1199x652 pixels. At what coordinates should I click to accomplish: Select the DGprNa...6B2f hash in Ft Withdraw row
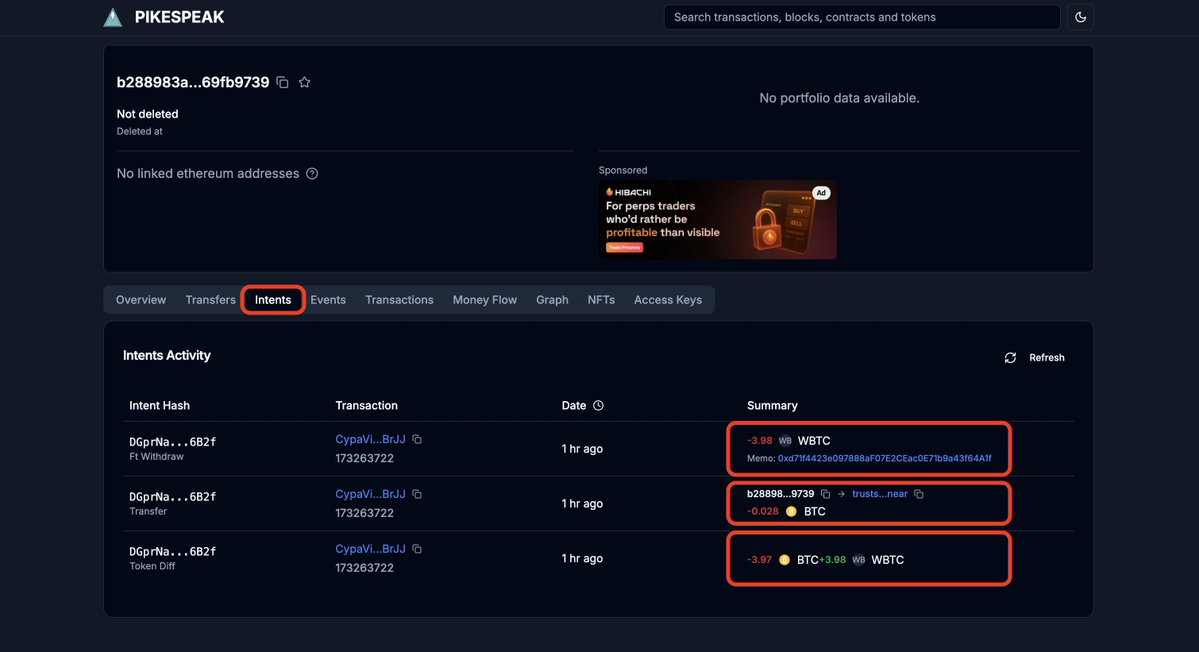point(172,442)
